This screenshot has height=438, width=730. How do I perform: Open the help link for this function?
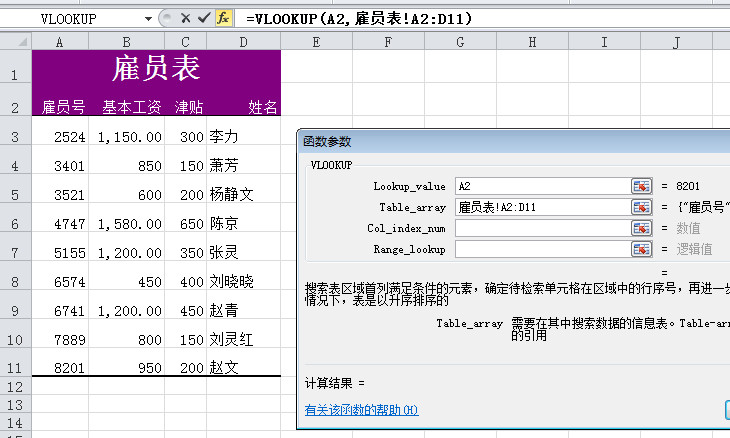(361, 410)
